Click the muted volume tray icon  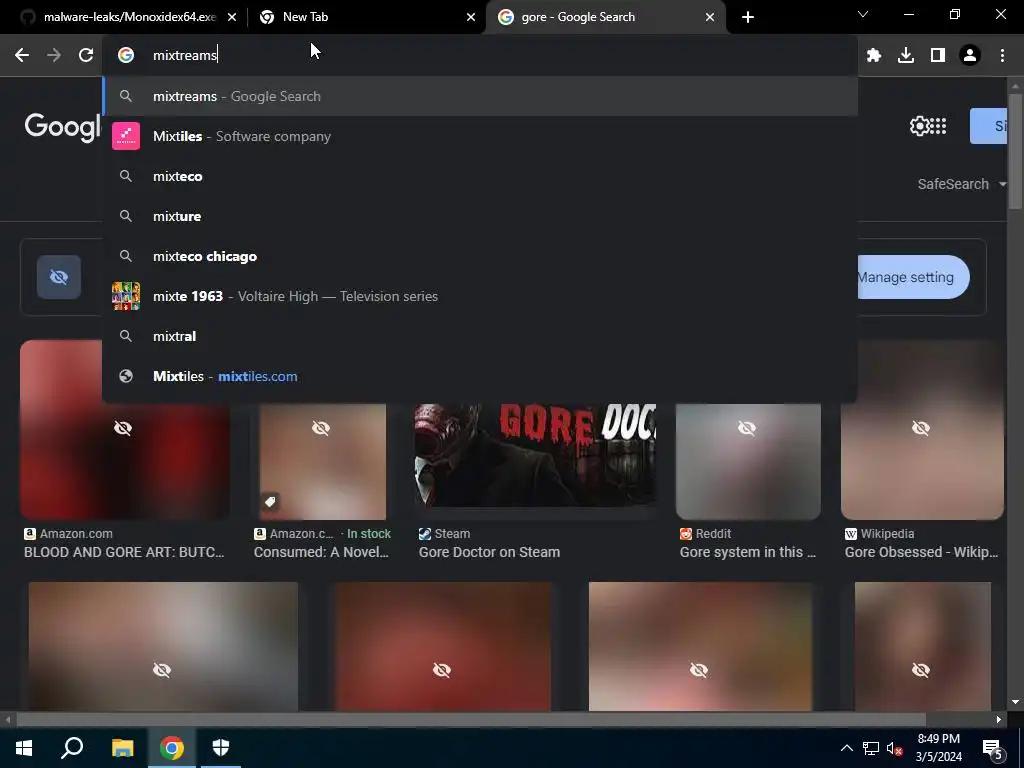895,748
